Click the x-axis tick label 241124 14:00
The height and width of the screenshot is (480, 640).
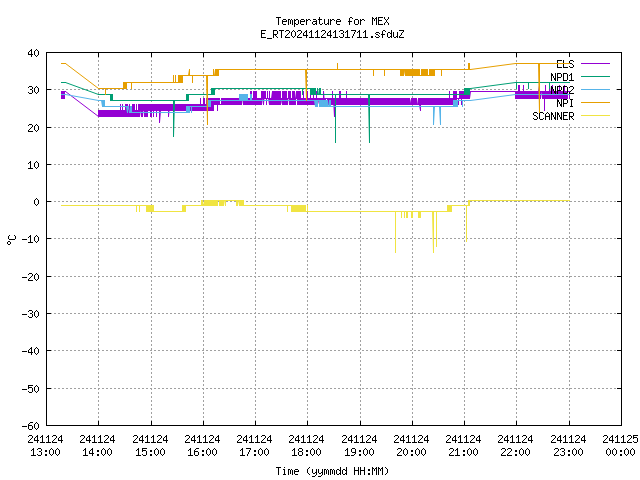[x=98, y=446]
